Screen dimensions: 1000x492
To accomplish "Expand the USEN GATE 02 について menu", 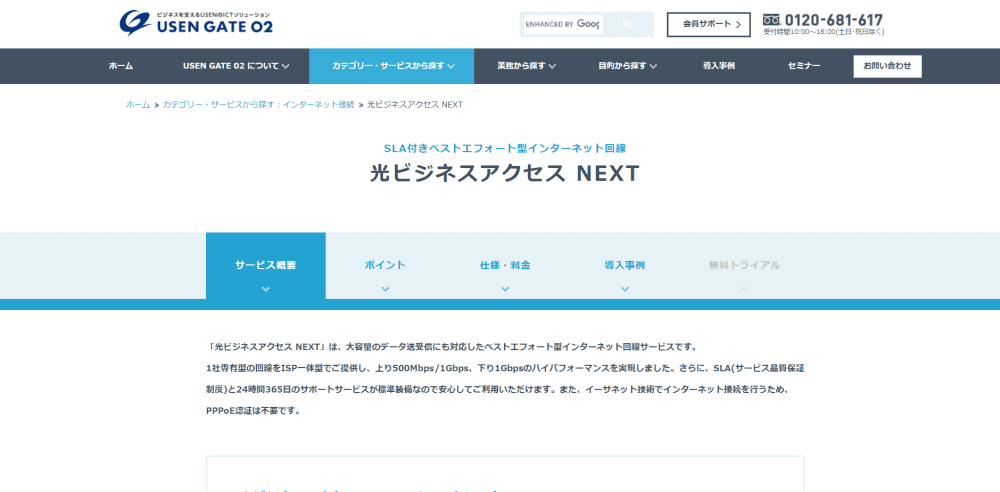I will click(x=236, y=66).
